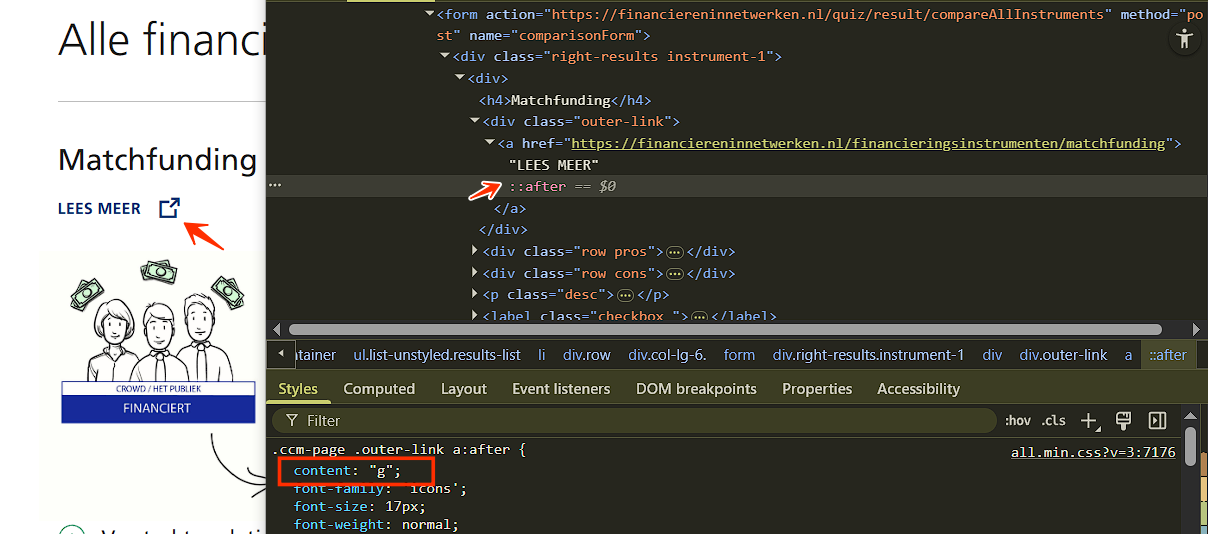Expand the div class row pros node
The height and width of the screenshot is (534, 1208).
tap(475, 251)
